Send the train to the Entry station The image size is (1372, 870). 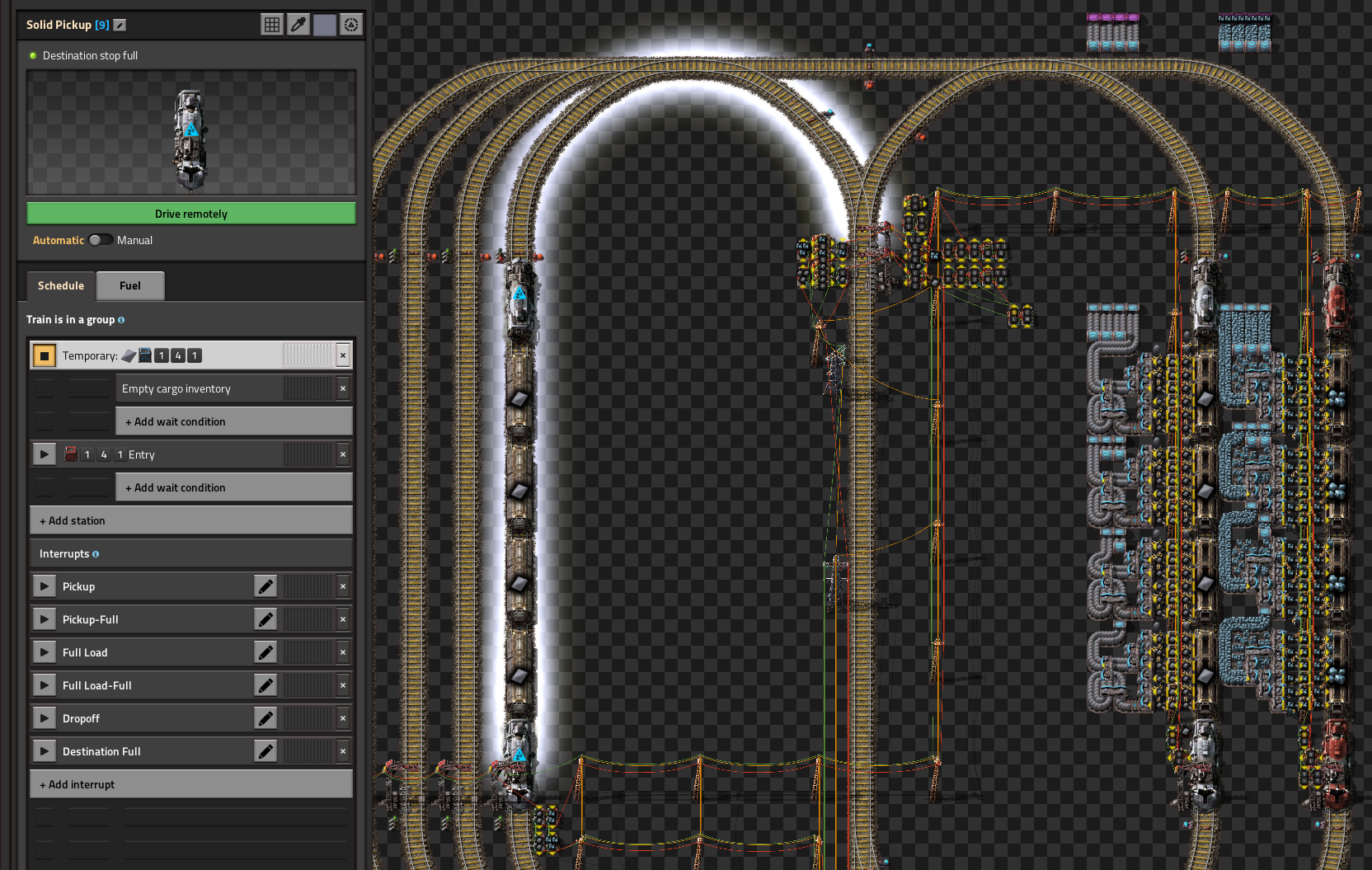(45, 454)
